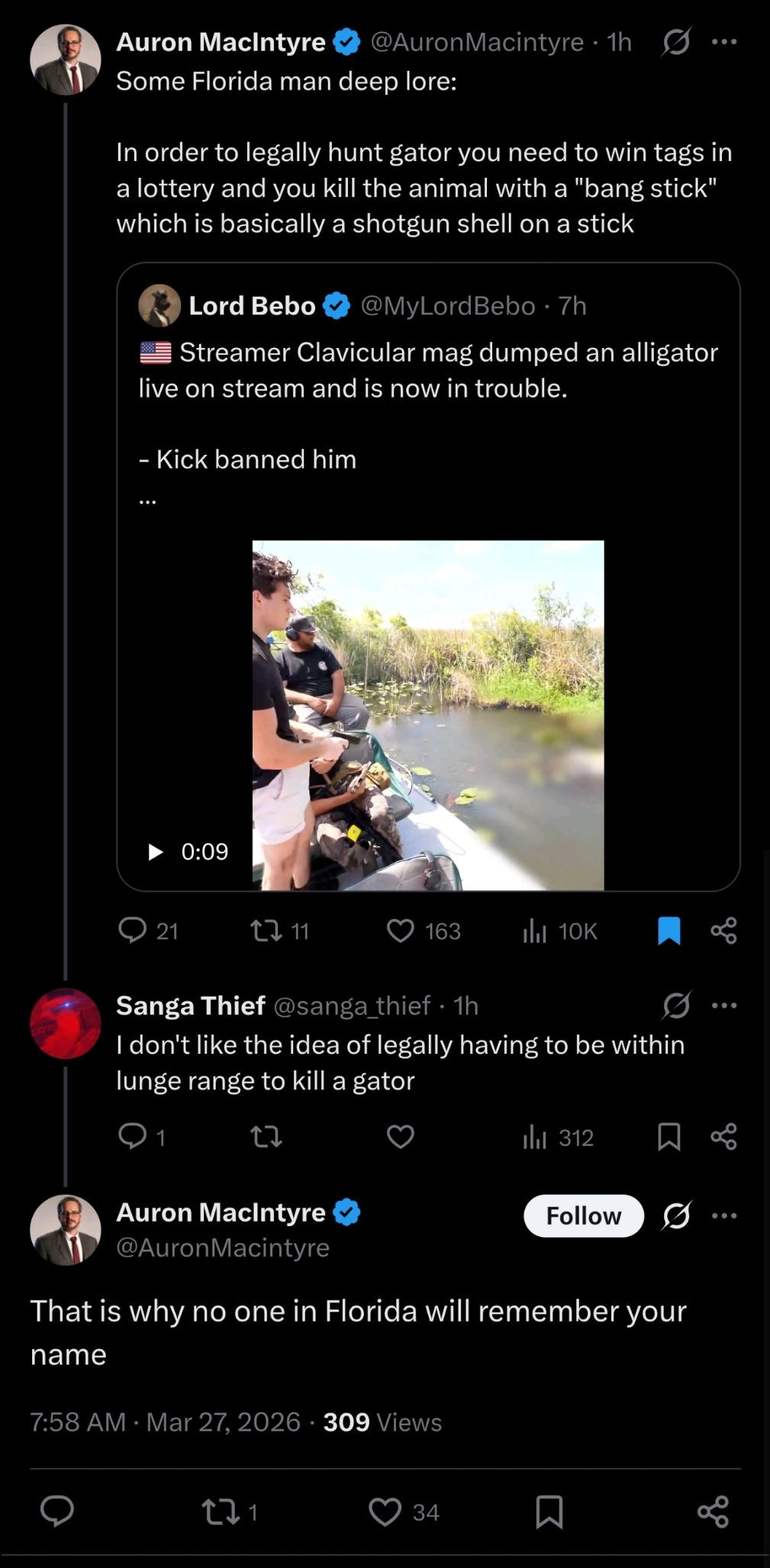Image resolution: width=770 pixels, height=1568 pixels.
Task: Expand truncated Lord Bebo quoted text
Action: click(x=147, y=501)
